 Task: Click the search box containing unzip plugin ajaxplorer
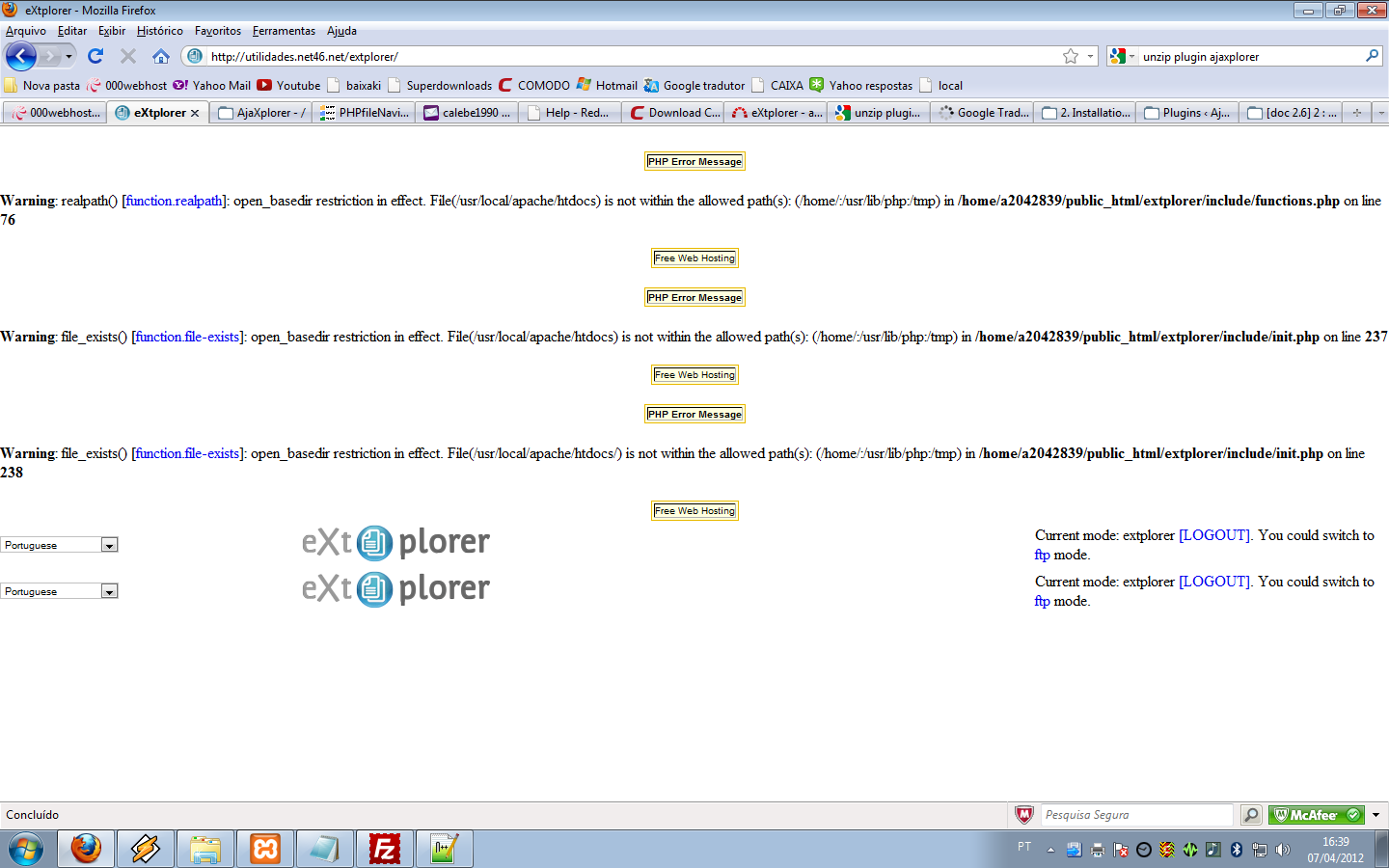[x=1251, y=56]
